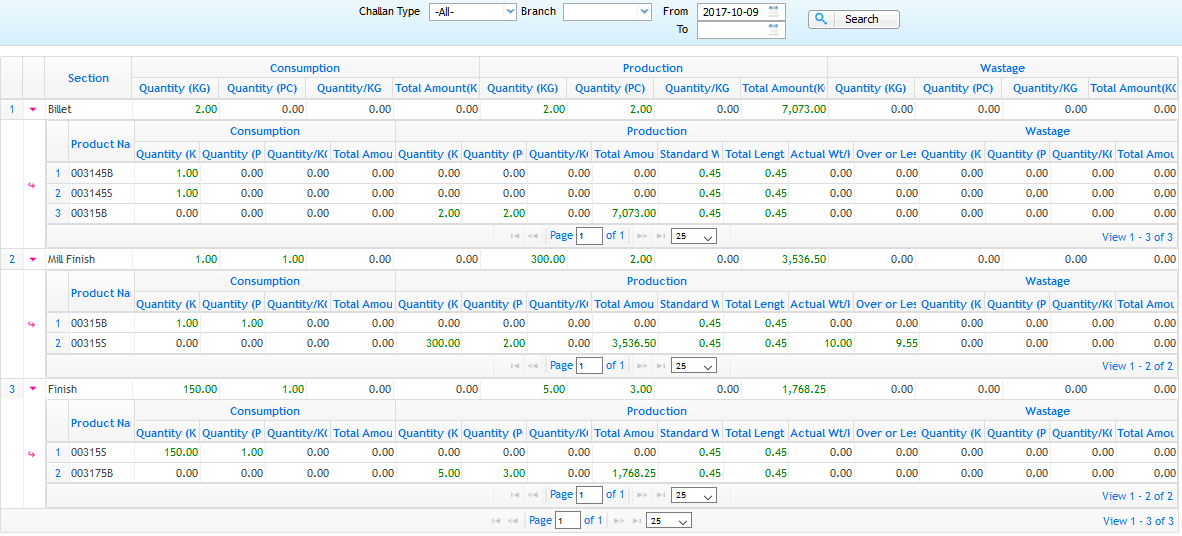Image resolution: width=1182 pixels, height=536 pixels.
Task: Go to last page in main grid pager
Action: click(x=635, y=521)
